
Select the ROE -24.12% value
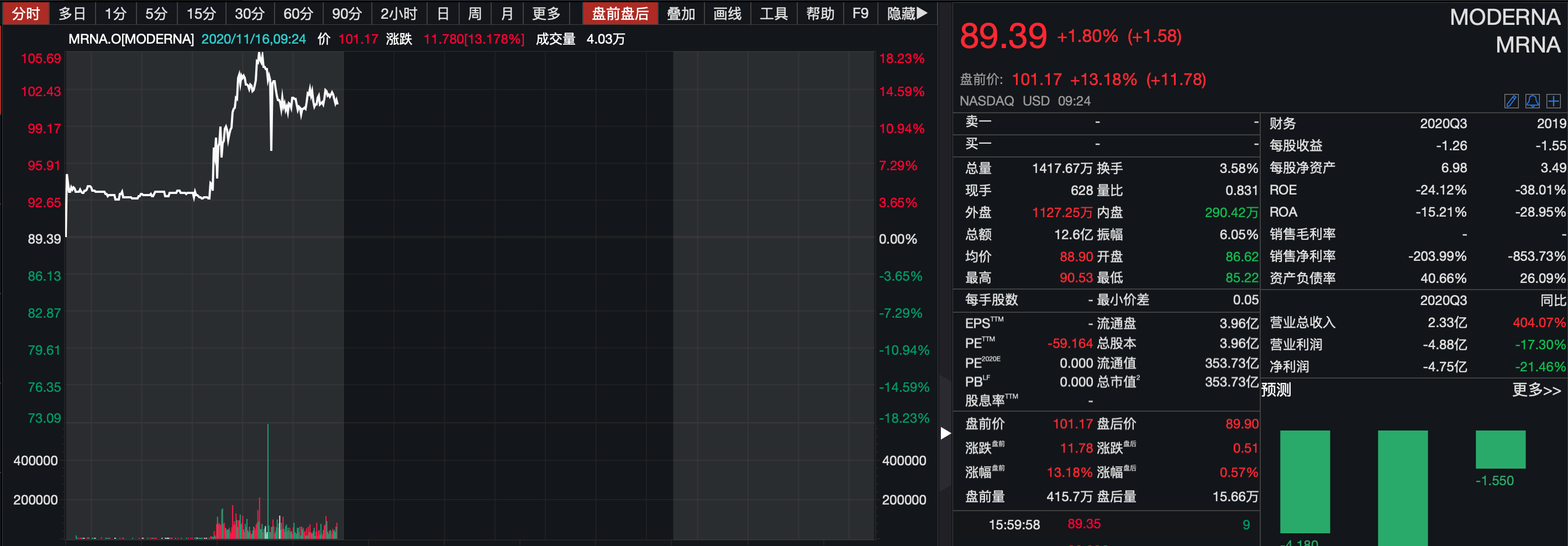coord(1441,190)
